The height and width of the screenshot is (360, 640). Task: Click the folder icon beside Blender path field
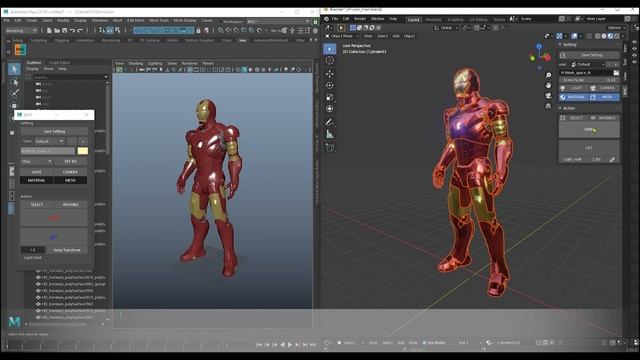pos(616,73)
